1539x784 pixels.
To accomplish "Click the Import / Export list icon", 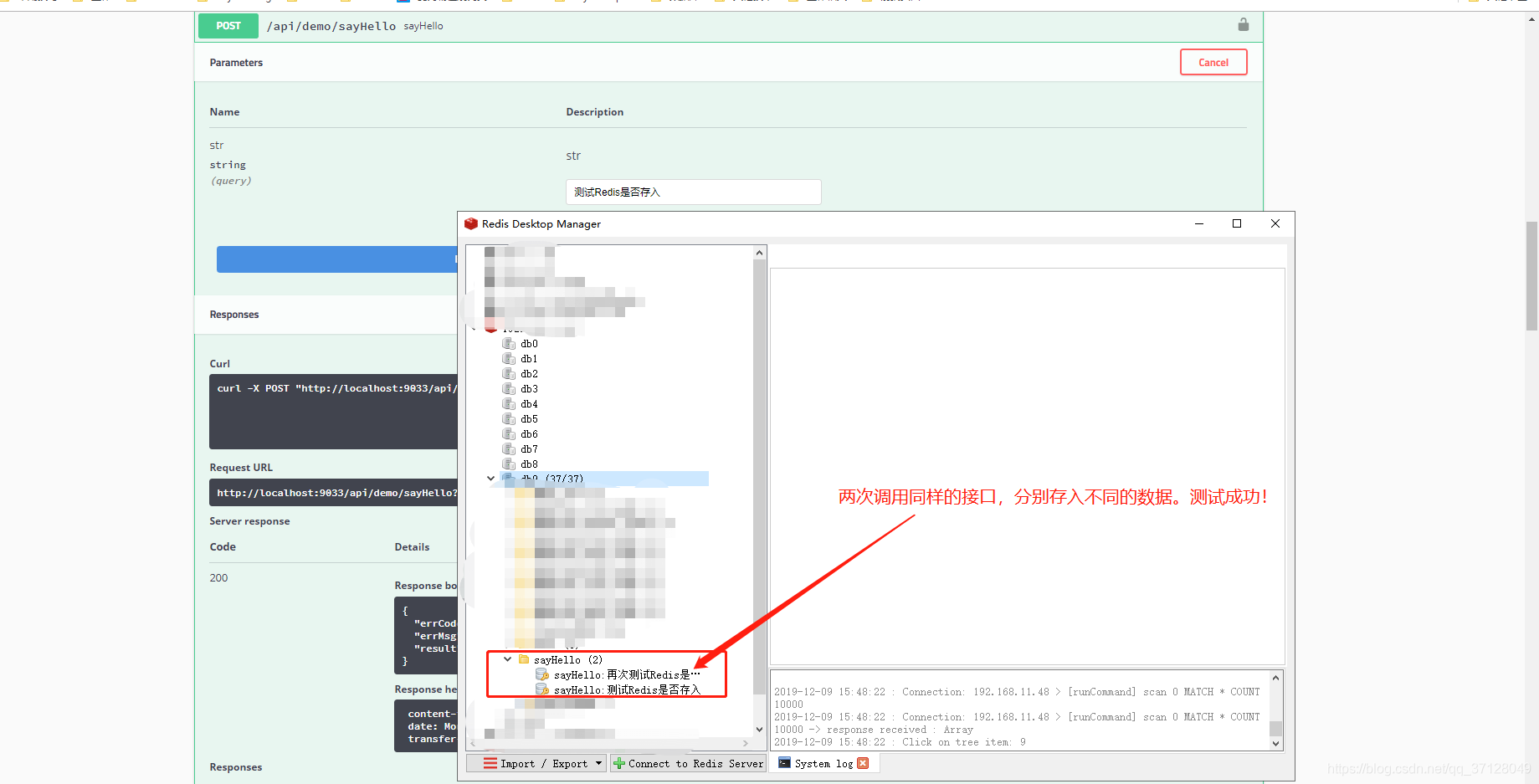I will coord(490,763).
